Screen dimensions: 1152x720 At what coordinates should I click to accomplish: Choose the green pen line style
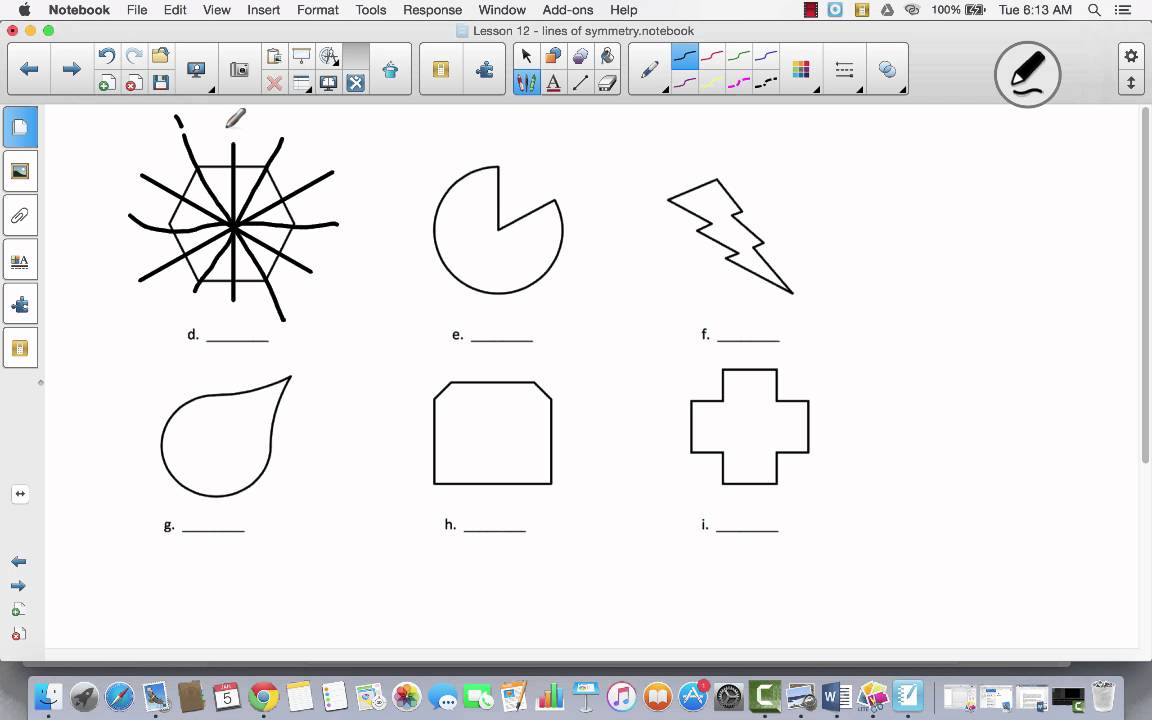tap(738, 56)
